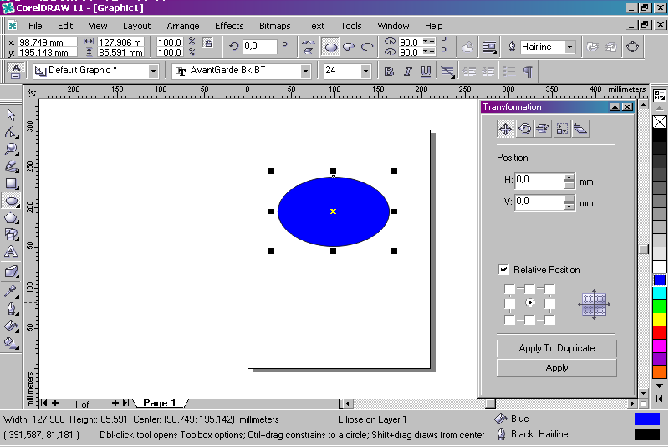Screen dimensions: 668x447
Task: Click the rotation angle input field
Action: [259, 46]
